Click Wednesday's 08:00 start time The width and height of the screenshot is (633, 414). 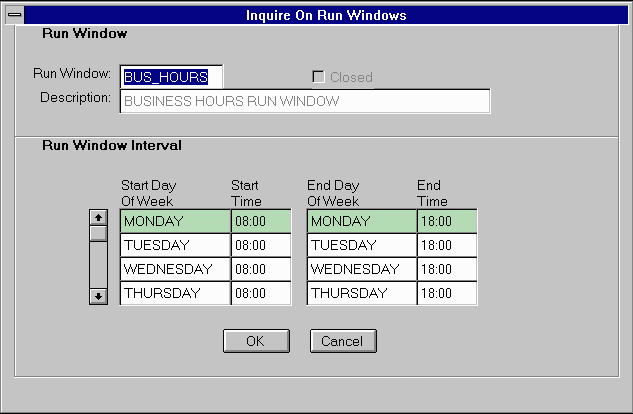pyautogui.click(x=260, y=269)
